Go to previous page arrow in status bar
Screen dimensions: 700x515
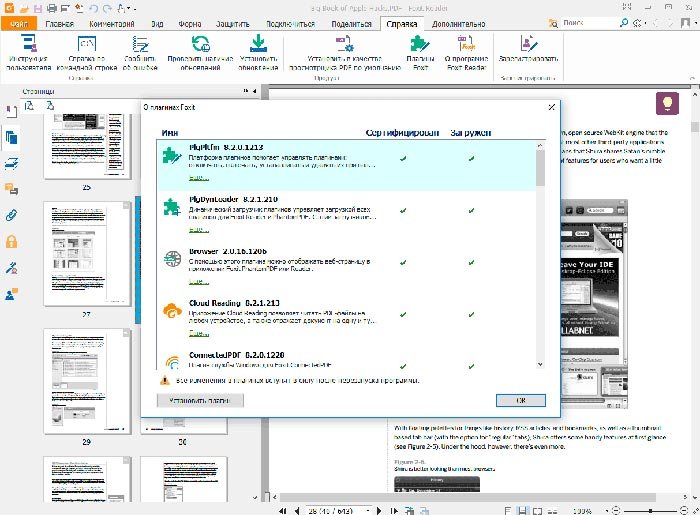click(x=297, y=511)
